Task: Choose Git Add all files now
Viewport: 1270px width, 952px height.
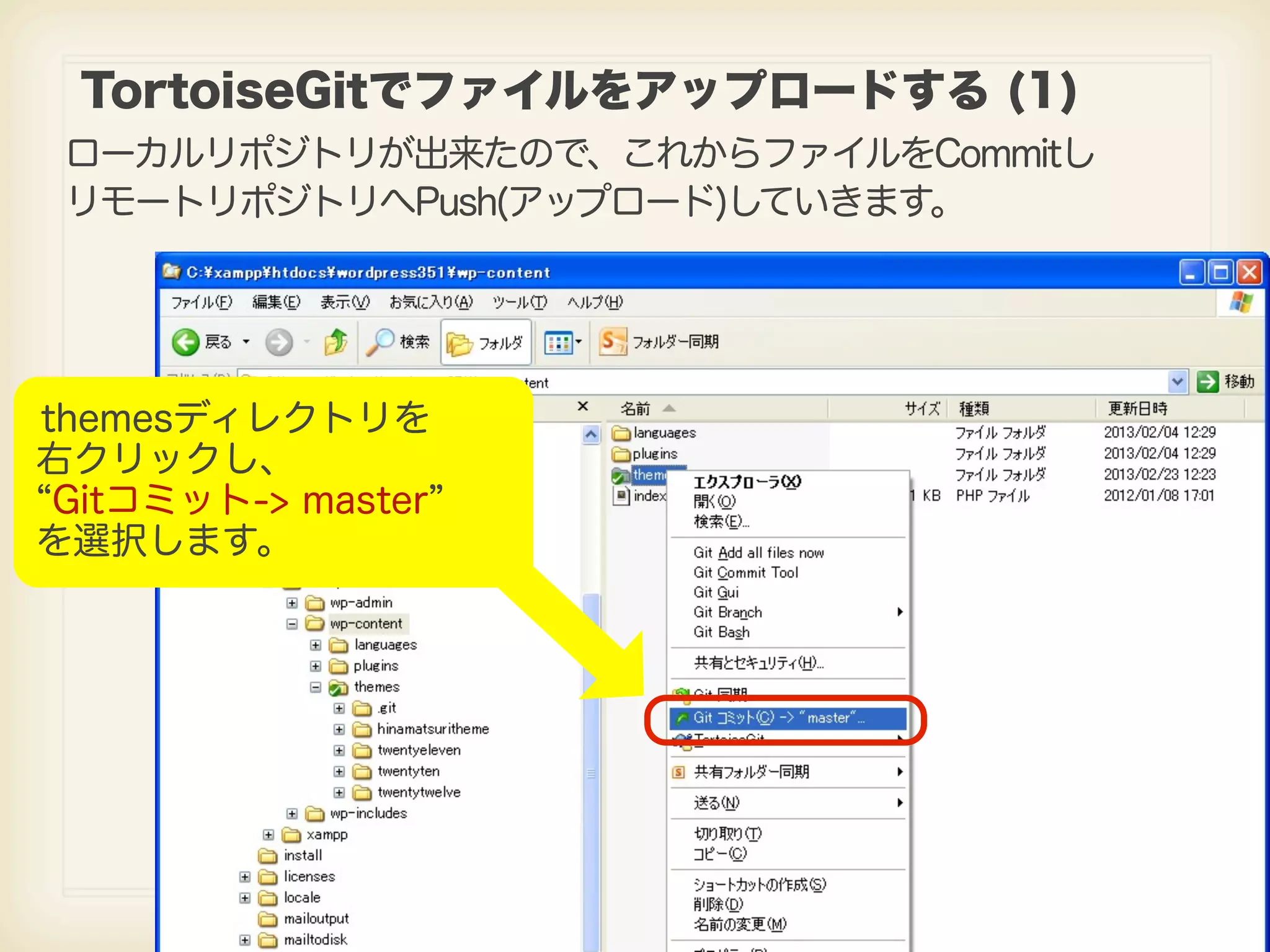Action: pyautogui.click(x=758, y=552)
